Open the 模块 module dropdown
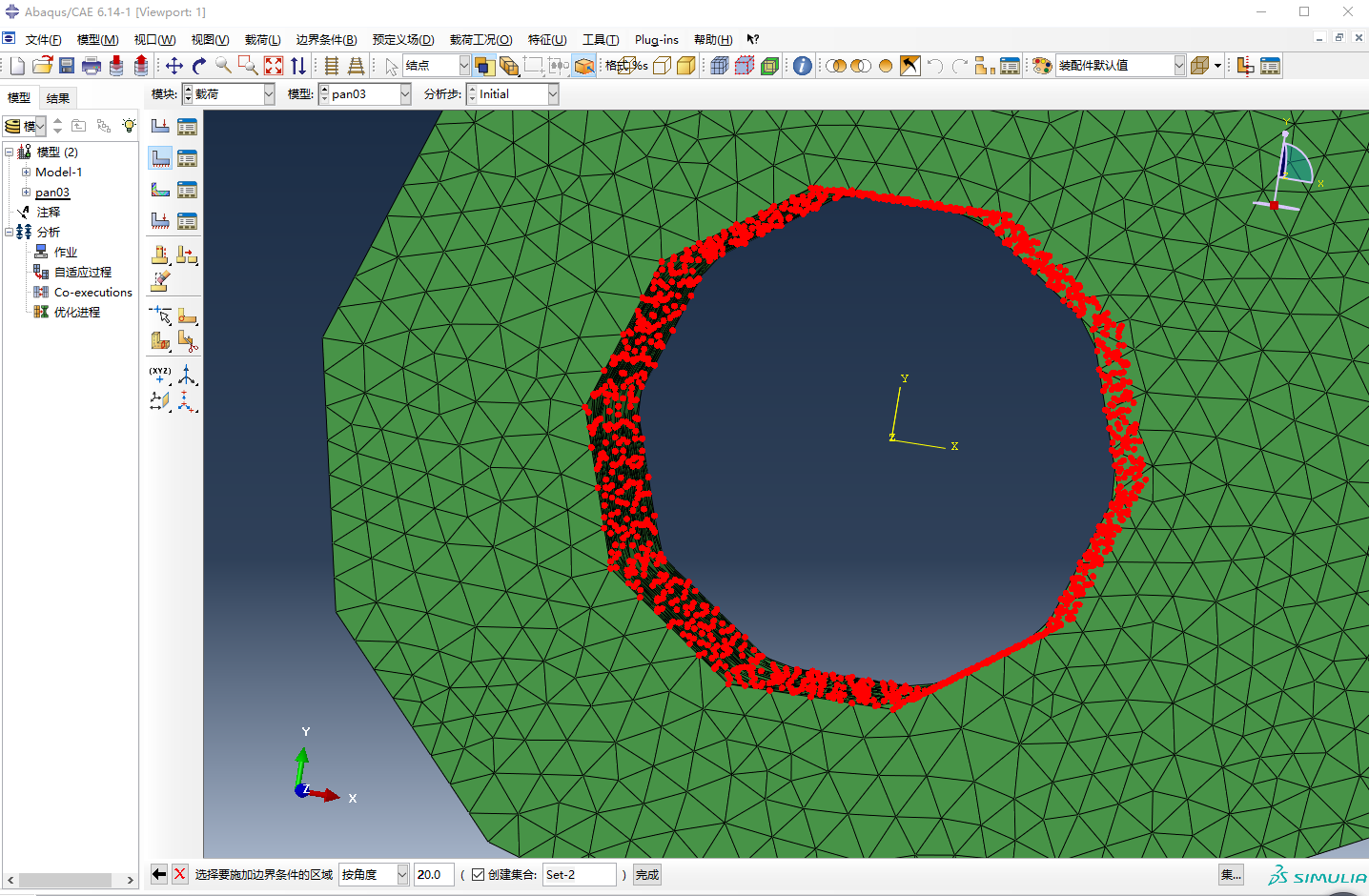Viewport: 1369px width, 896px height. click(267, 93)
